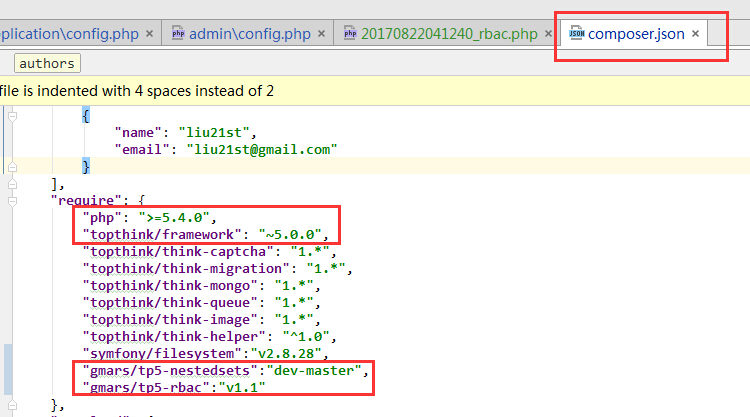The image size is (750, 417).
Task: Click the PHP icon on admin\config.php tab
Action: point(180,34)
